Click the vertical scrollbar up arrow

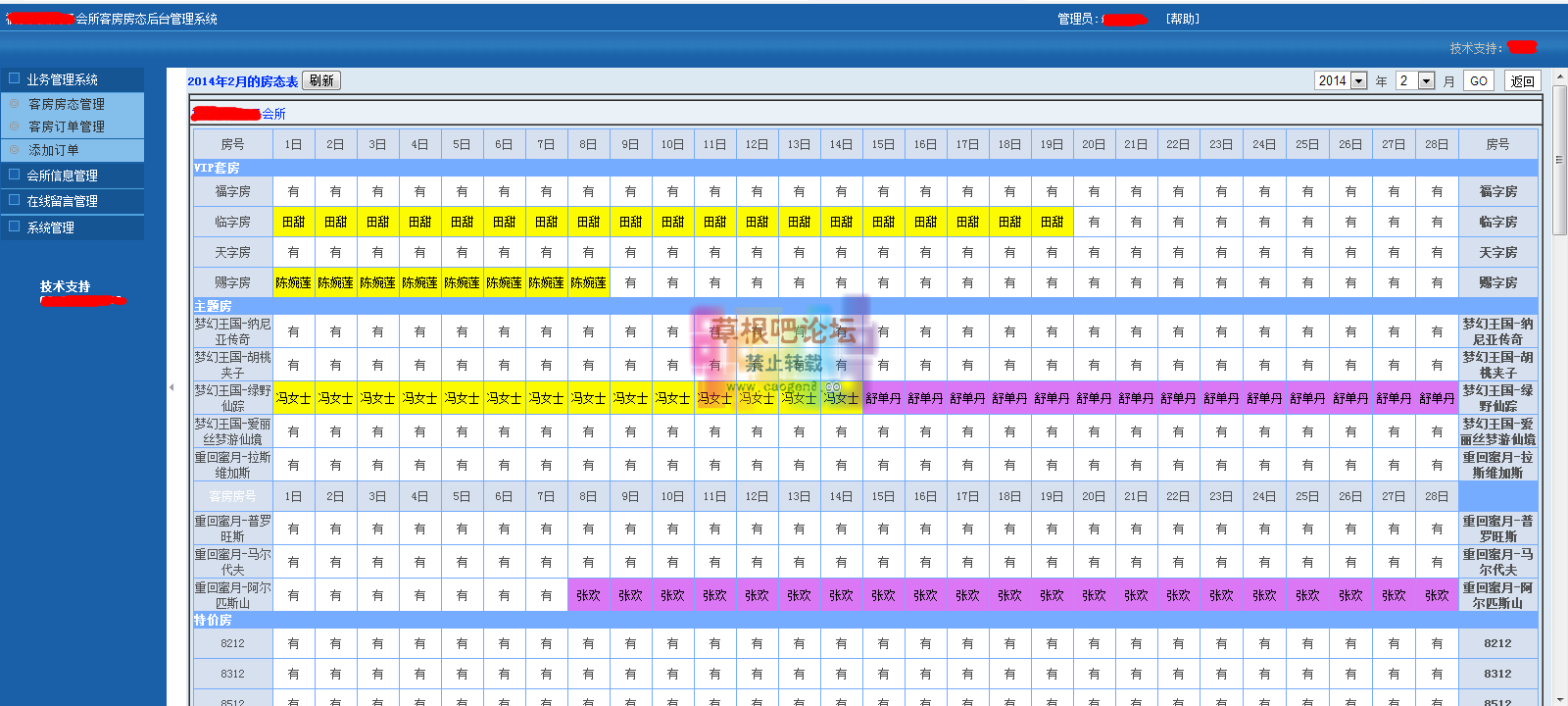[1559, 76]
